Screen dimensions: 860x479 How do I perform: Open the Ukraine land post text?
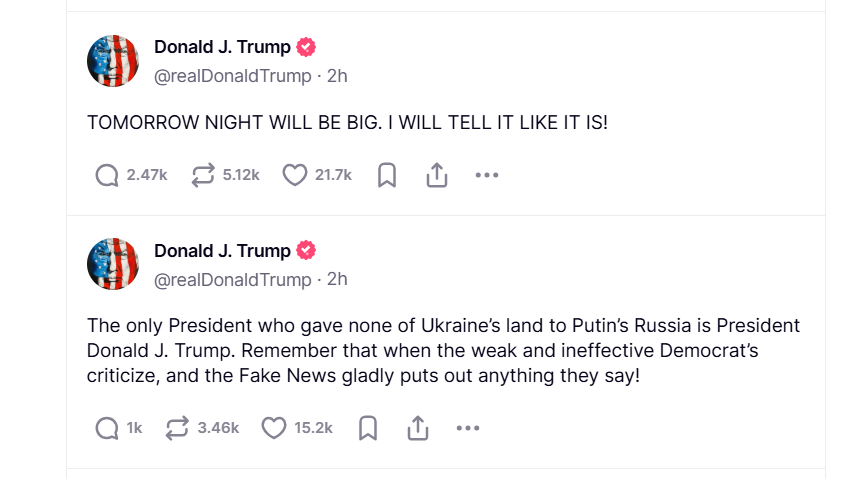443,350
